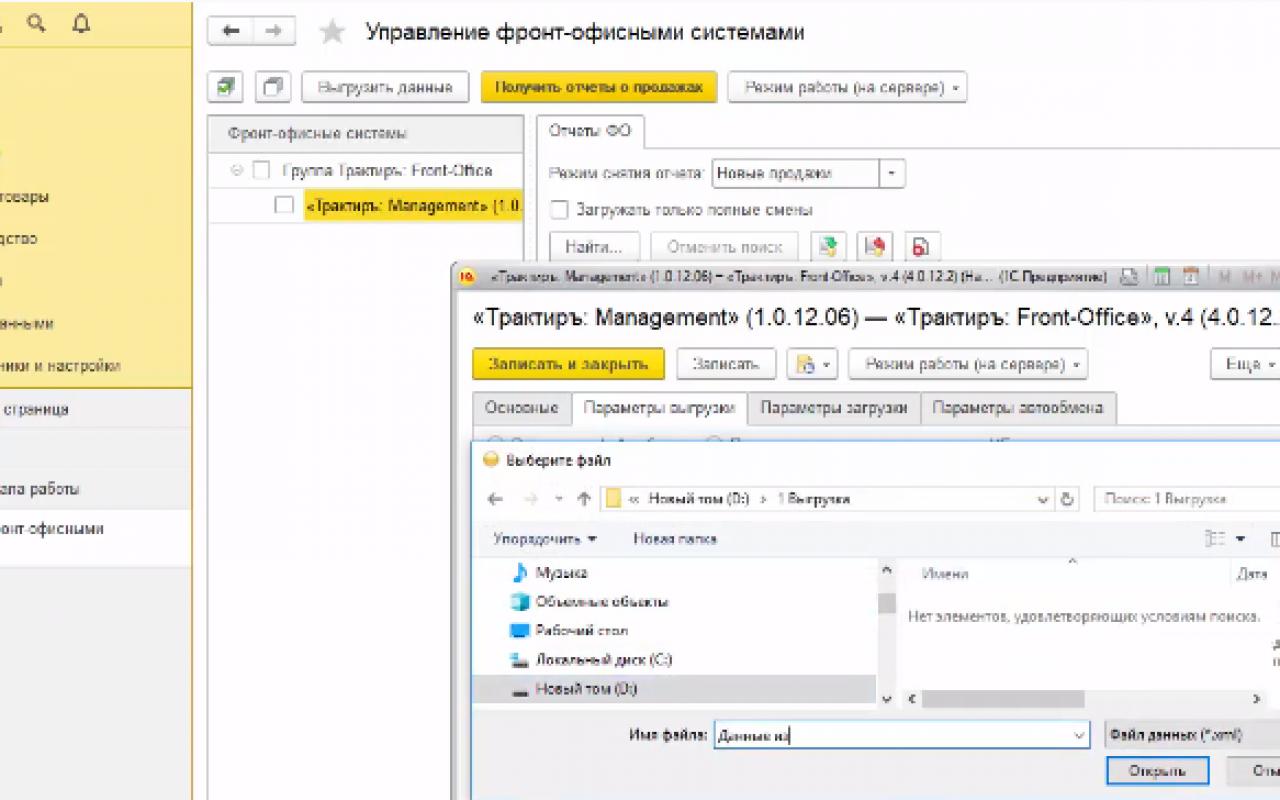Click Получить отчеты о продажах button
1280x800 pixels.
pyautogui.click(x=599, y=87)
